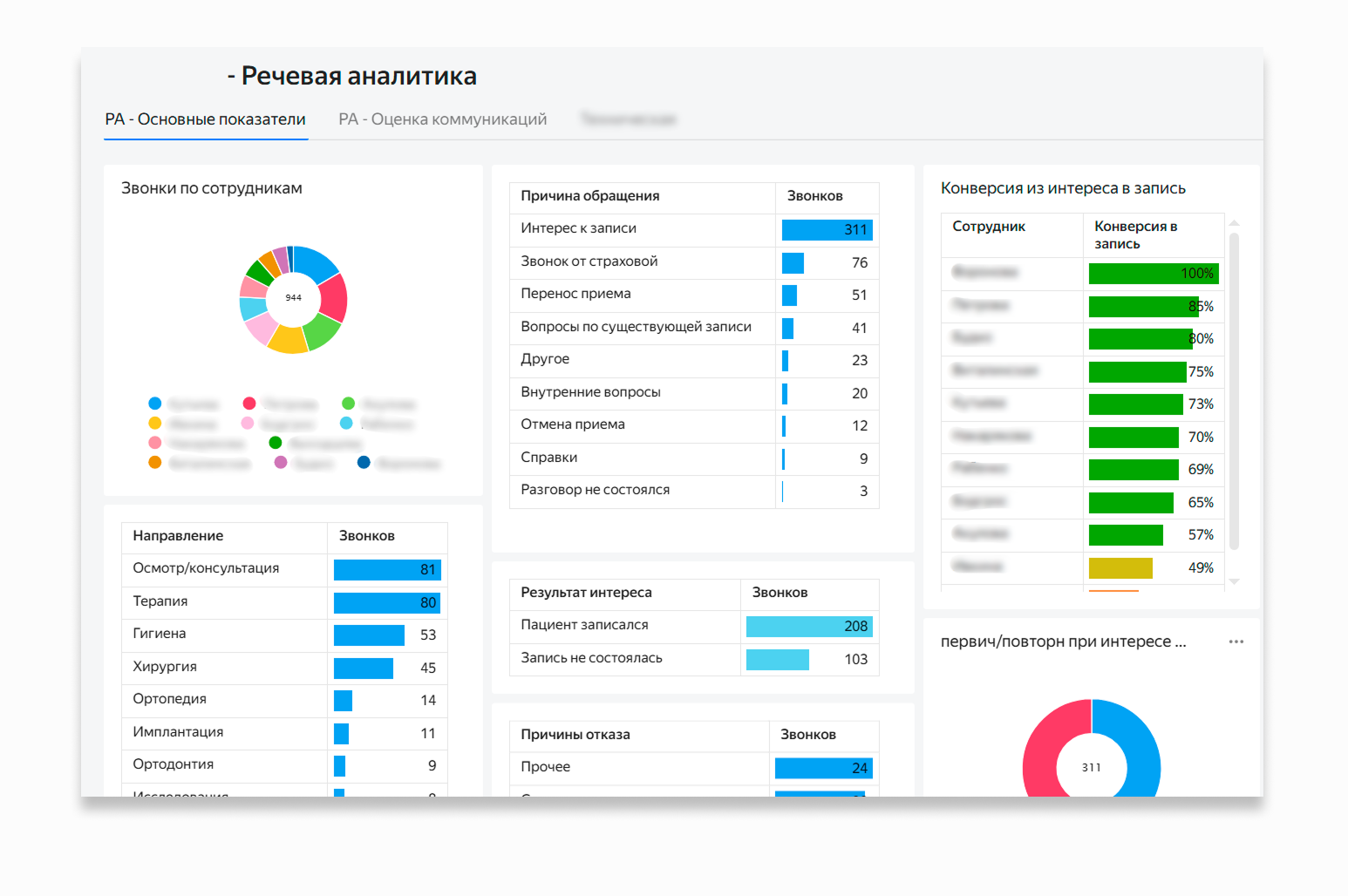
Task: Sort by the Направление column header
Action: pyautogui.click(x=178, y=536)
